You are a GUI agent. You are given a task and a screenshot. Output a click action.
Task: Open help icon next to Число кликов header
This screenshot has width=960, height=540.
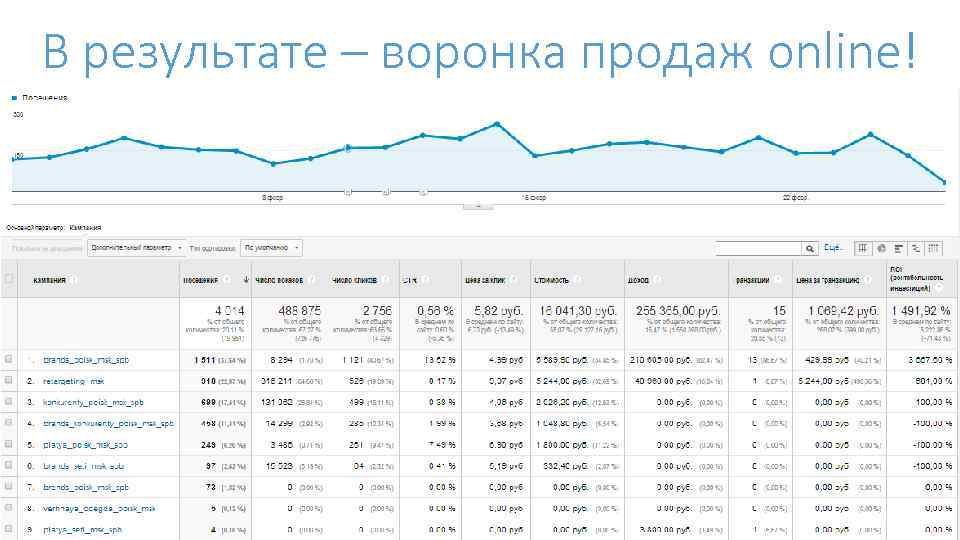(386, 280)
